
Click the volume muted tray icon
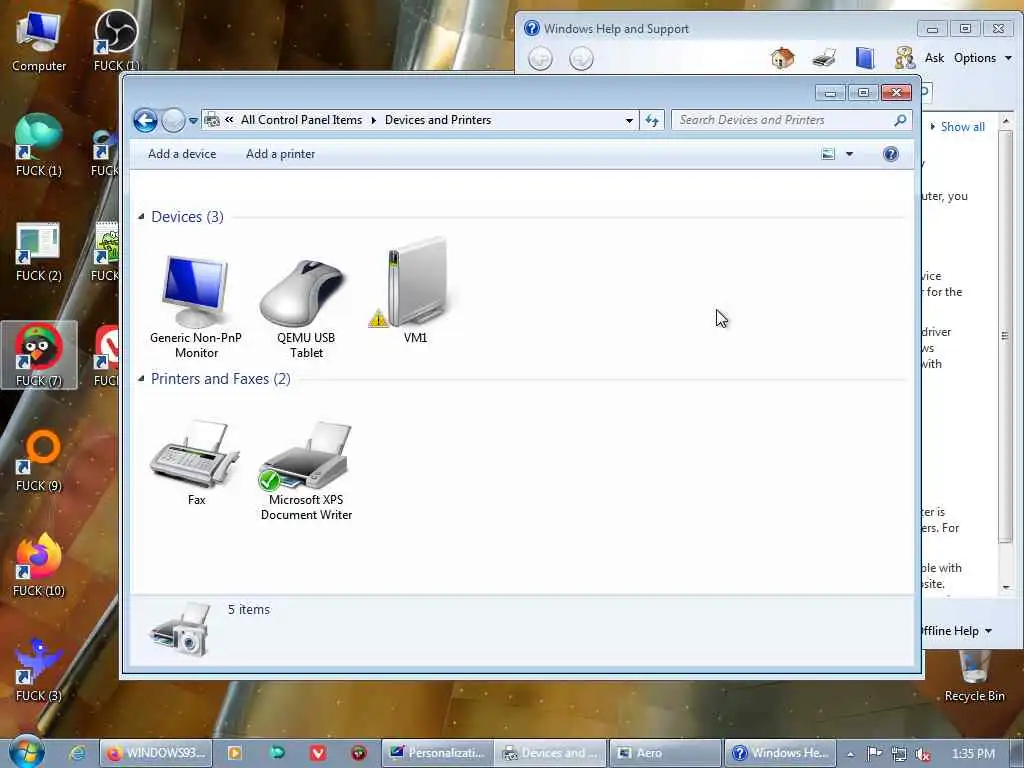(923, 754)
